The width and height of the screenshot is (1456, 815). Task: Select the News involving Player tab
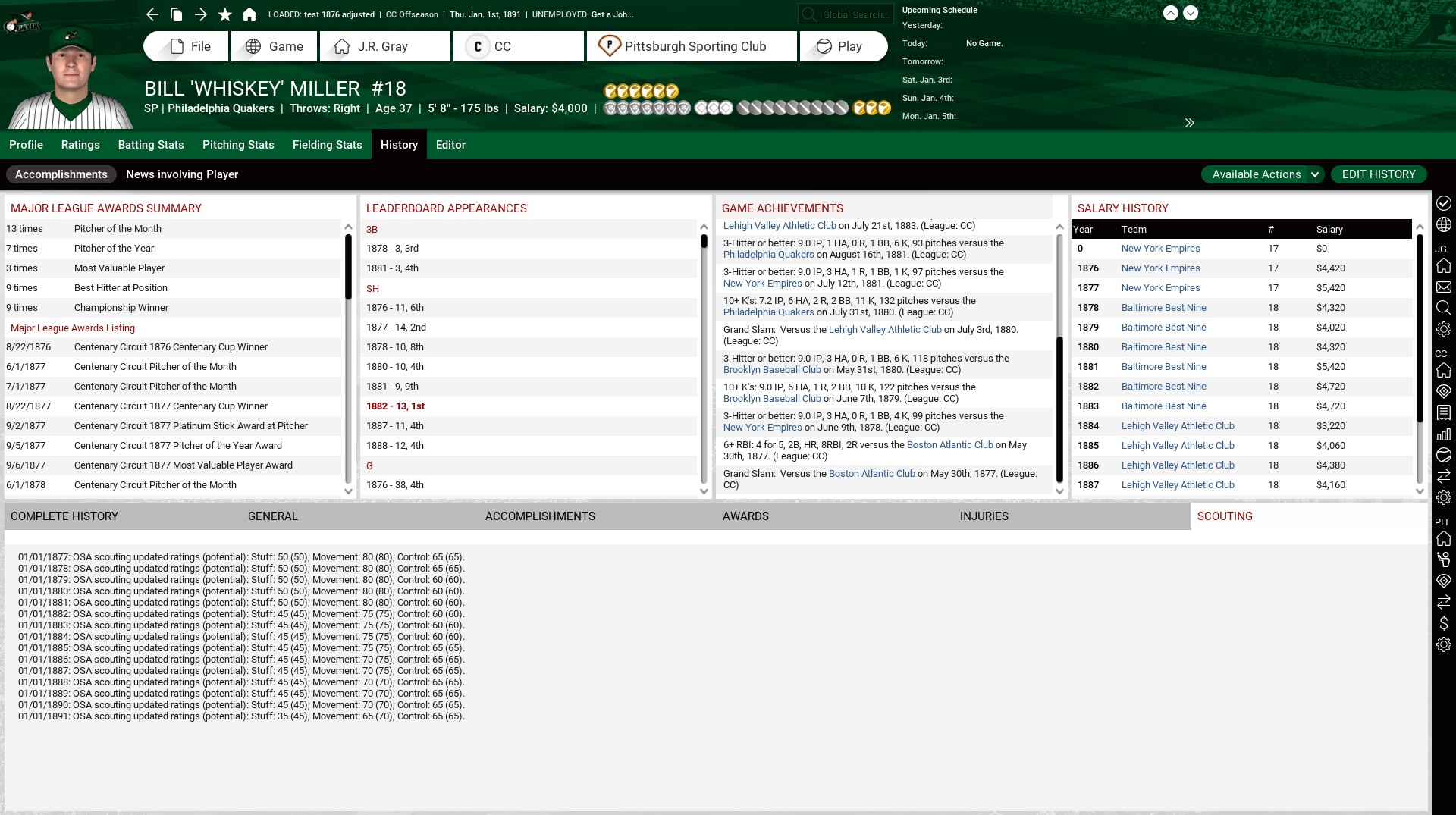182,174
